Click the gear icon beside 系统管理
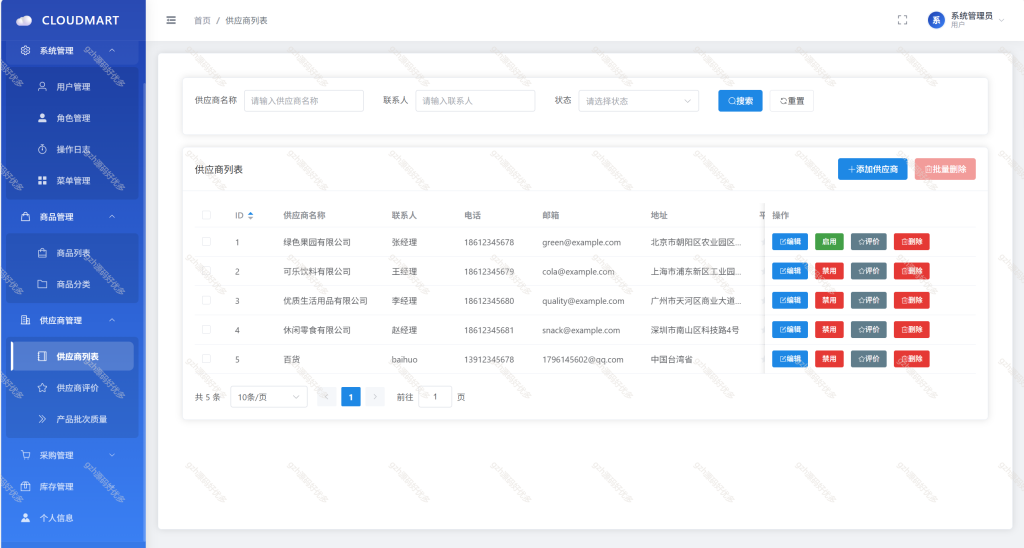Screen dimensions: 1024x548 25,50
